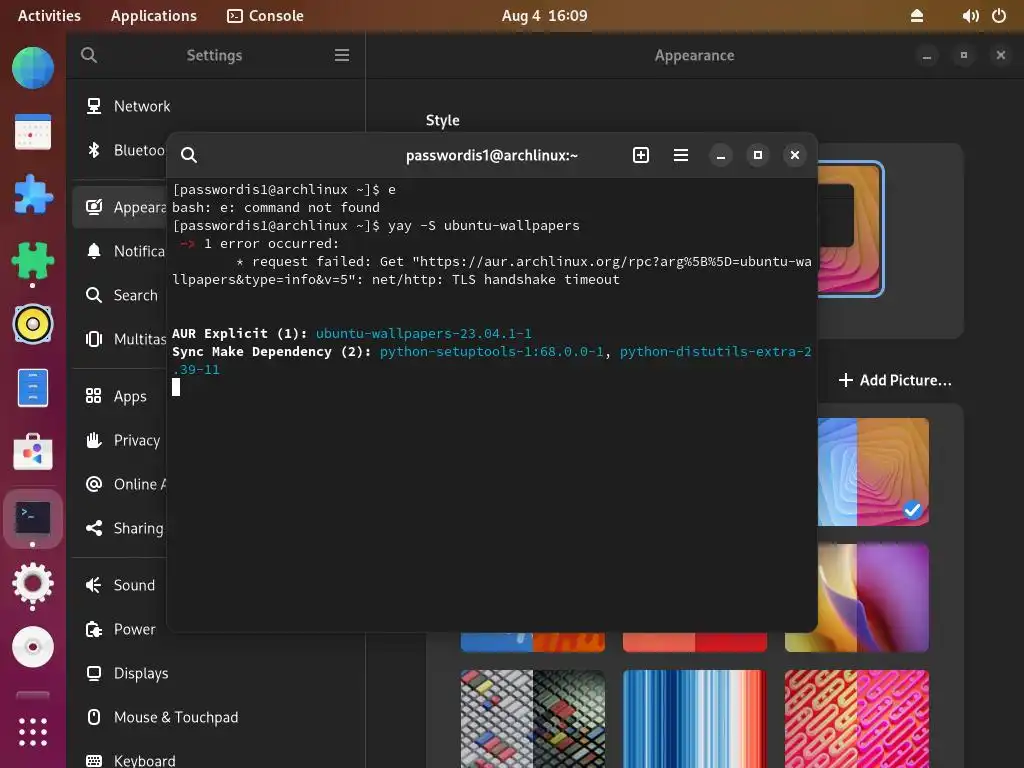This screenshot has height=768, width=1024.
Task: Show all applications grid in dock
Action: click(x=33, y=731)
